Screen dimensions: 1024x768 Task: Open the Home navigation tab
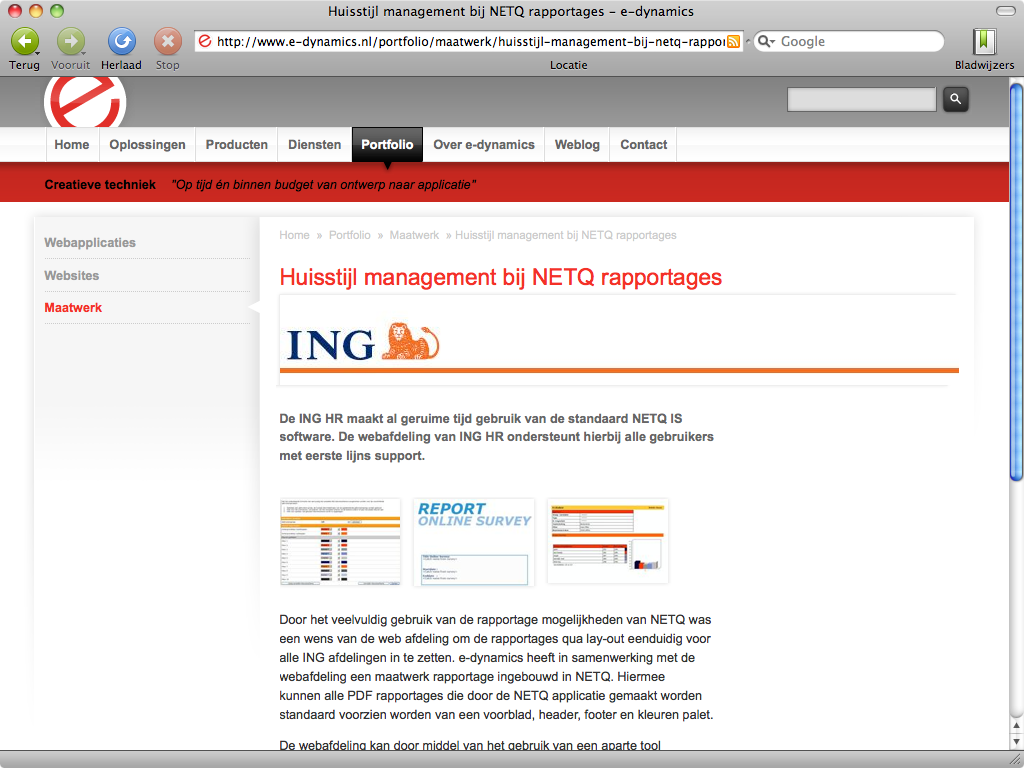tap(72, 144)
